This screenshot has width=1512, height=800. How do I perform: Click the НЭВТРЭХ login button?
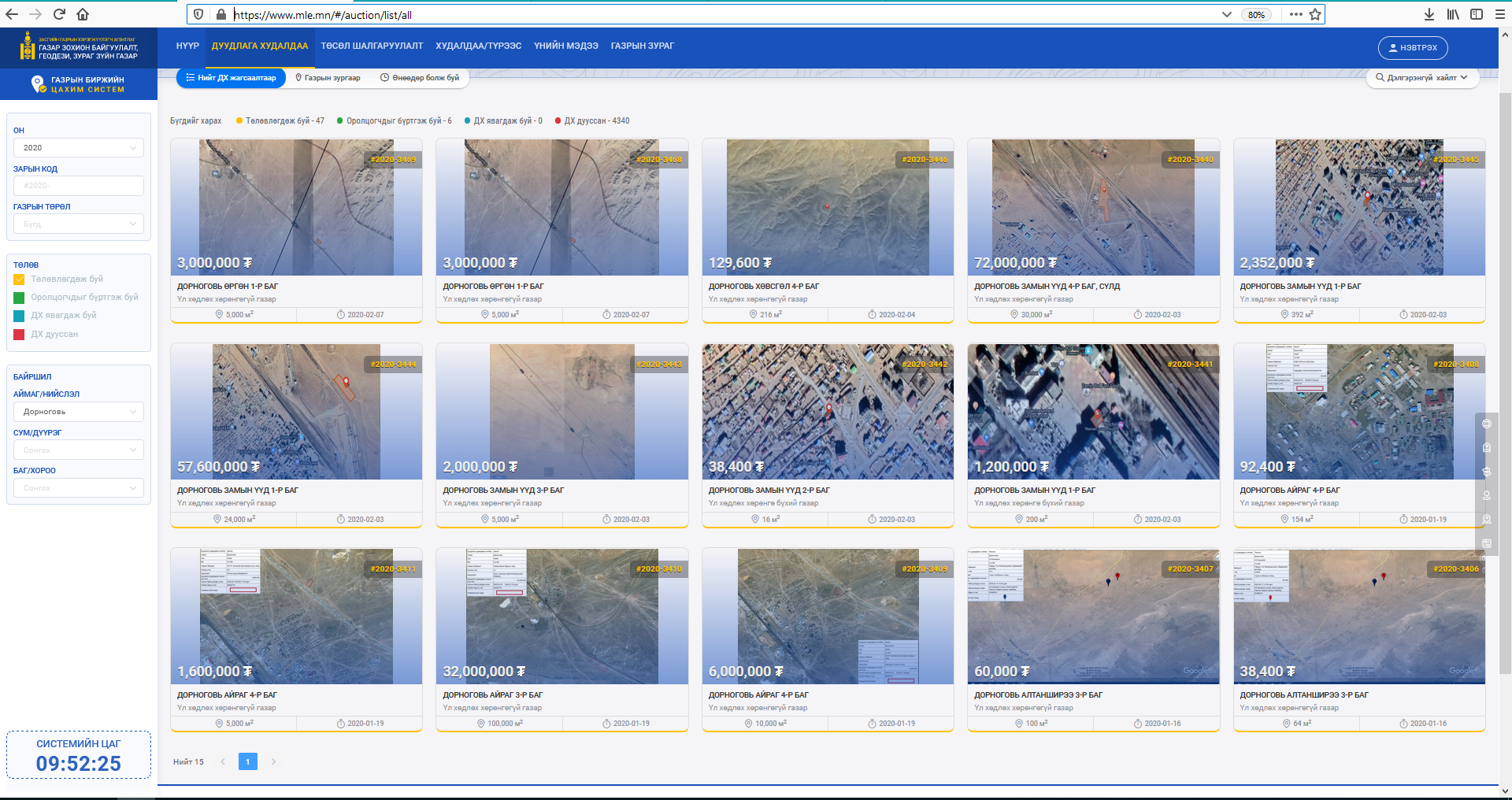pos(1412,48)
